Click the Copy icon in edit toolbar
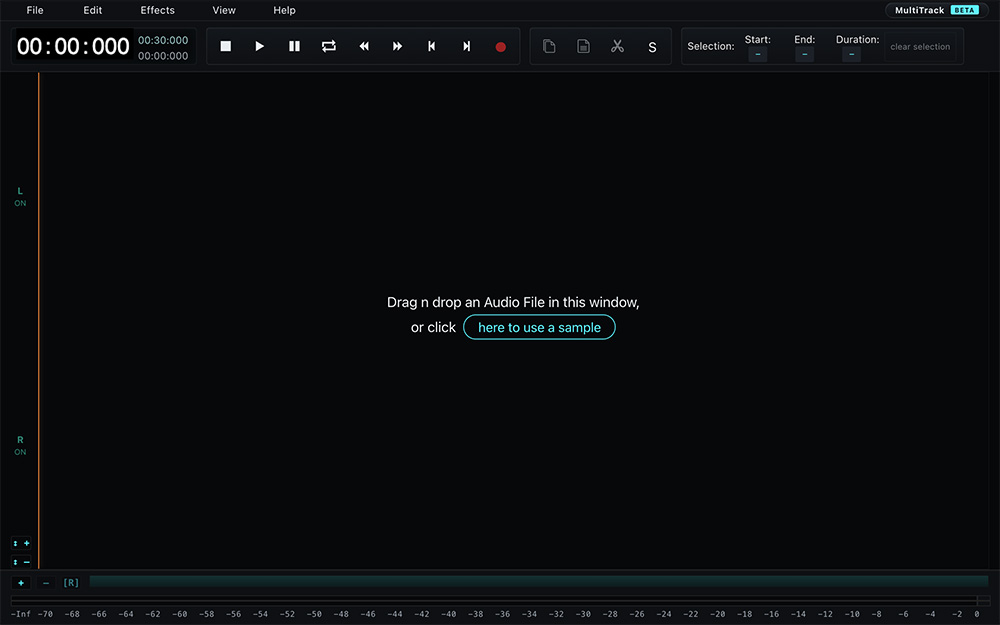This screenshot has width=1000, height=625. pos(549,46)
